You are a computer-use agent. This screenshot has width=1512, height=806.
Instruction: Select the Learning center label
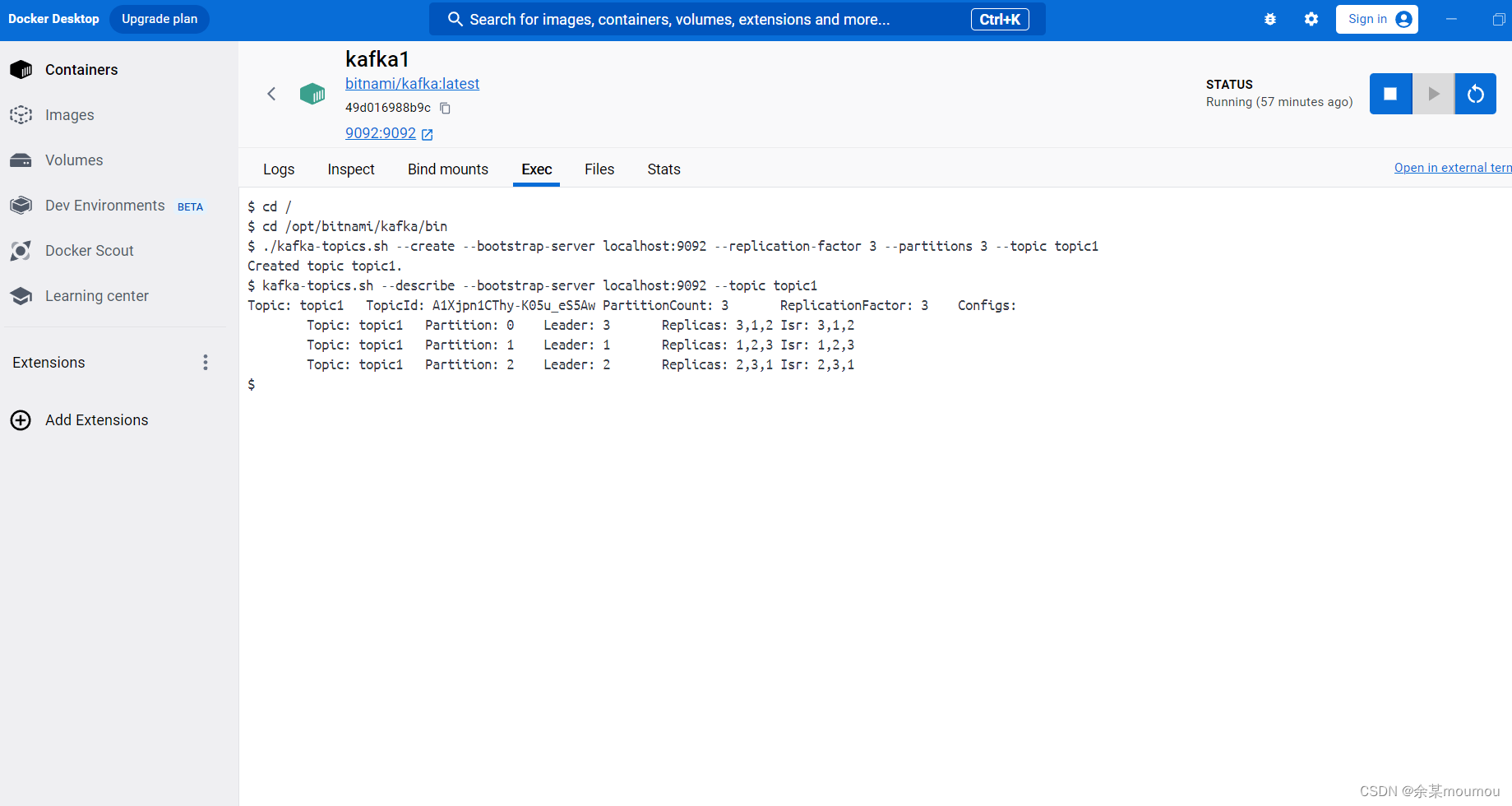pos(97,296)
